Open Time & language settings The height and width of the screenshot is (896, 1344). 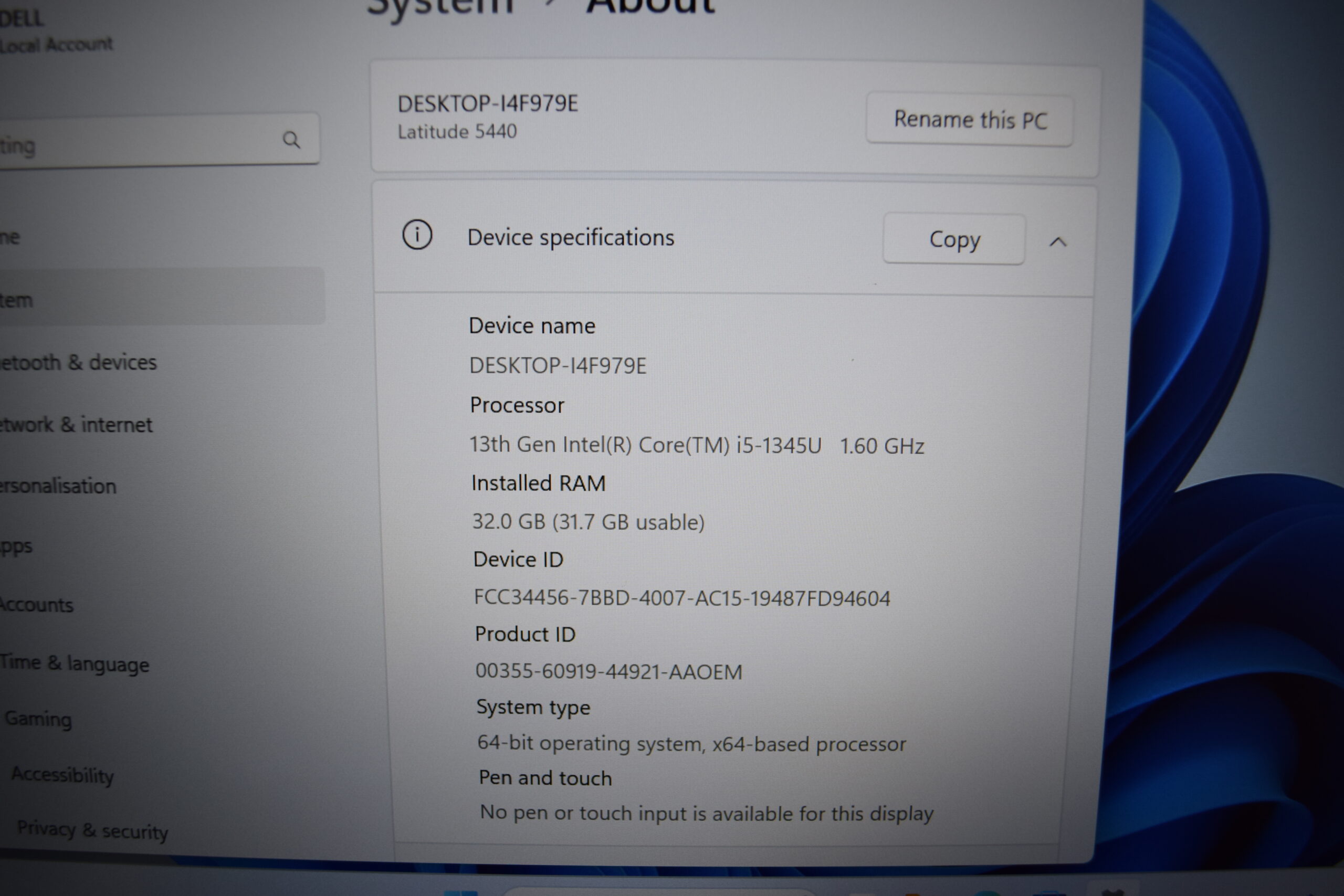pyautogui.click(x=74, y=663)
